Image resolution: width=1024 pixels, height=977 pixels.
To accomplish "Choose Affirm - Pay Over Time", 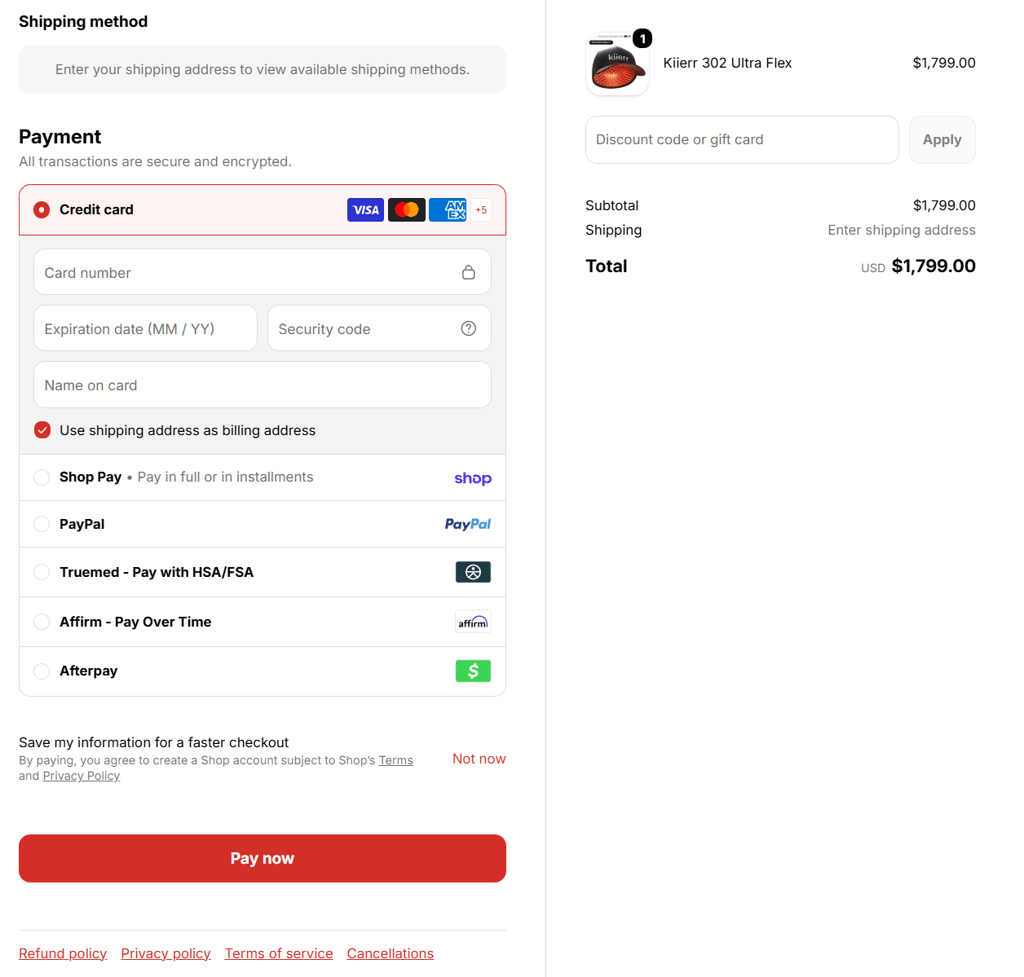I will coord(263,622).
